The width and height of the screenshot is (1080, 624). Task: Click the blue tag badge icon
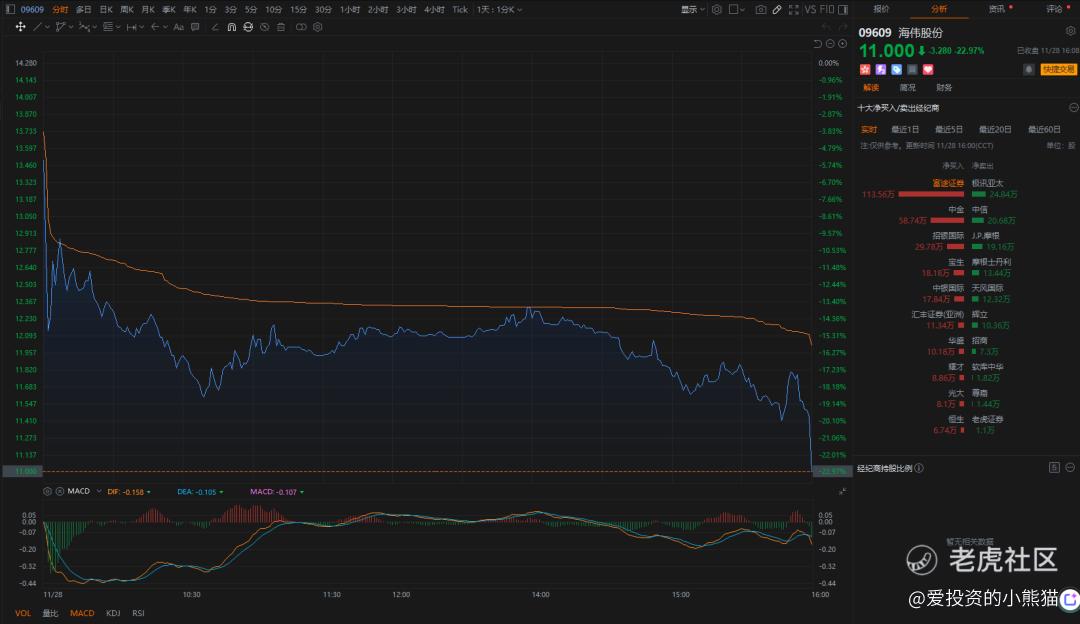coord(897,70)
